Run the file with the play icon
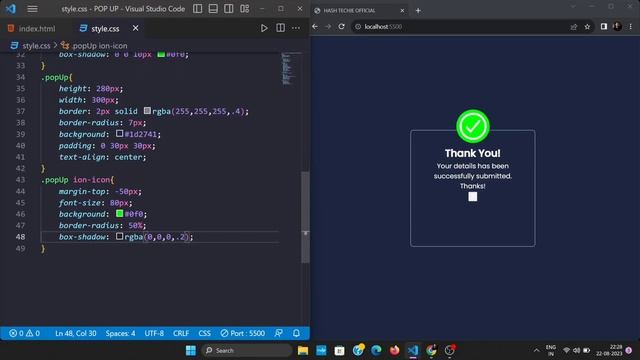The height and width of the screenshot is (360, 640). coord(264,28)
